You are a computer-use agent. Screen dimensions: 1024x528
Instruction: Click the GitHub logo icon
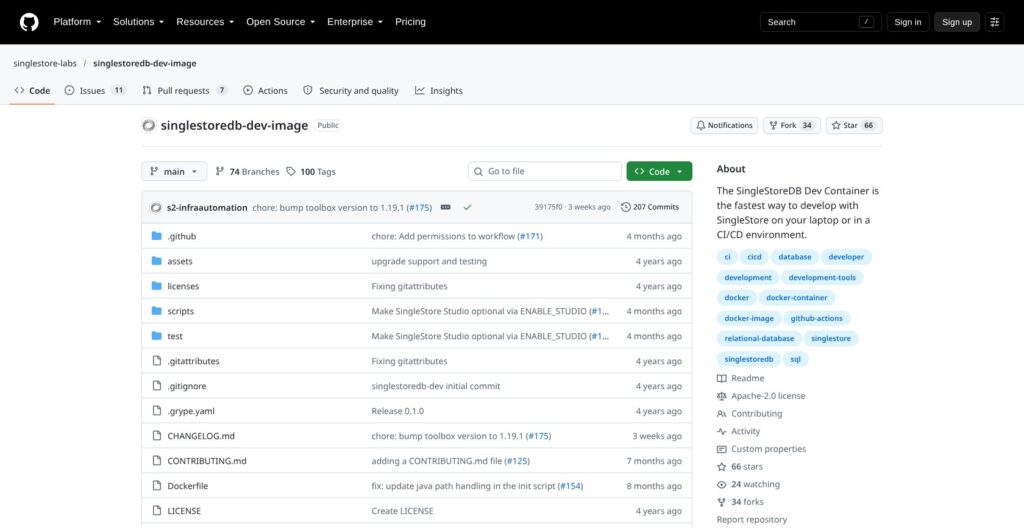point(29,22)
